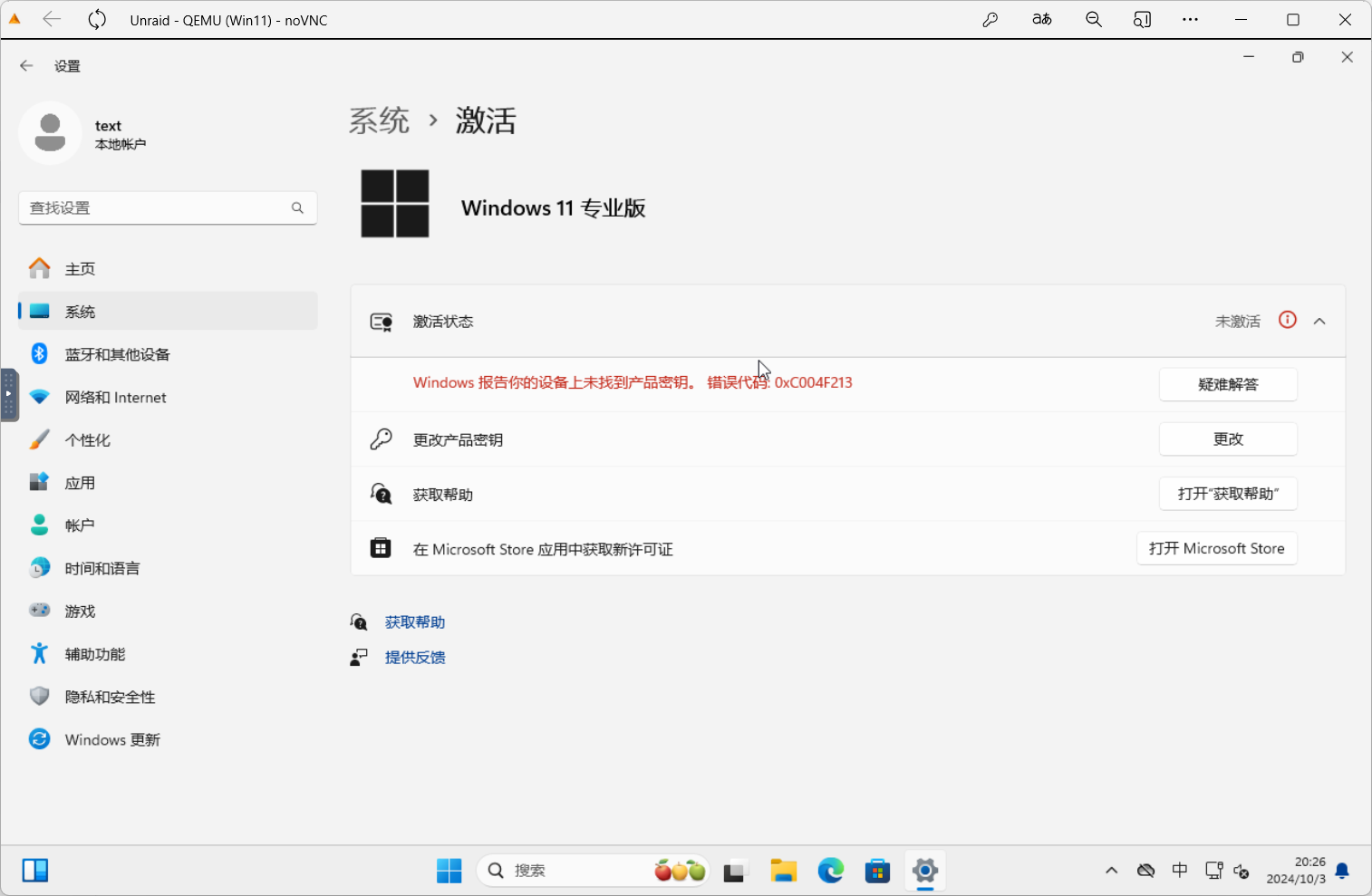Launch Microsoft Edge from the taskbar
Screen dimensions: 1372x896
(831, 871)
